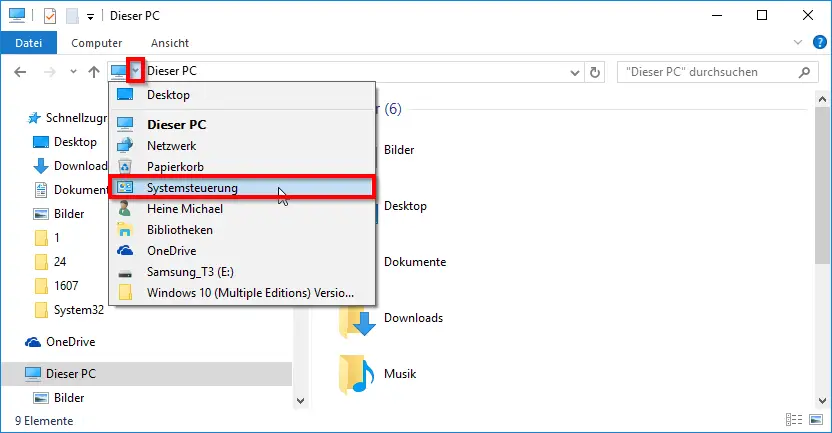Select Desktop in the address dropdown list
Viewport: 832px width, 433px height.
242,95
